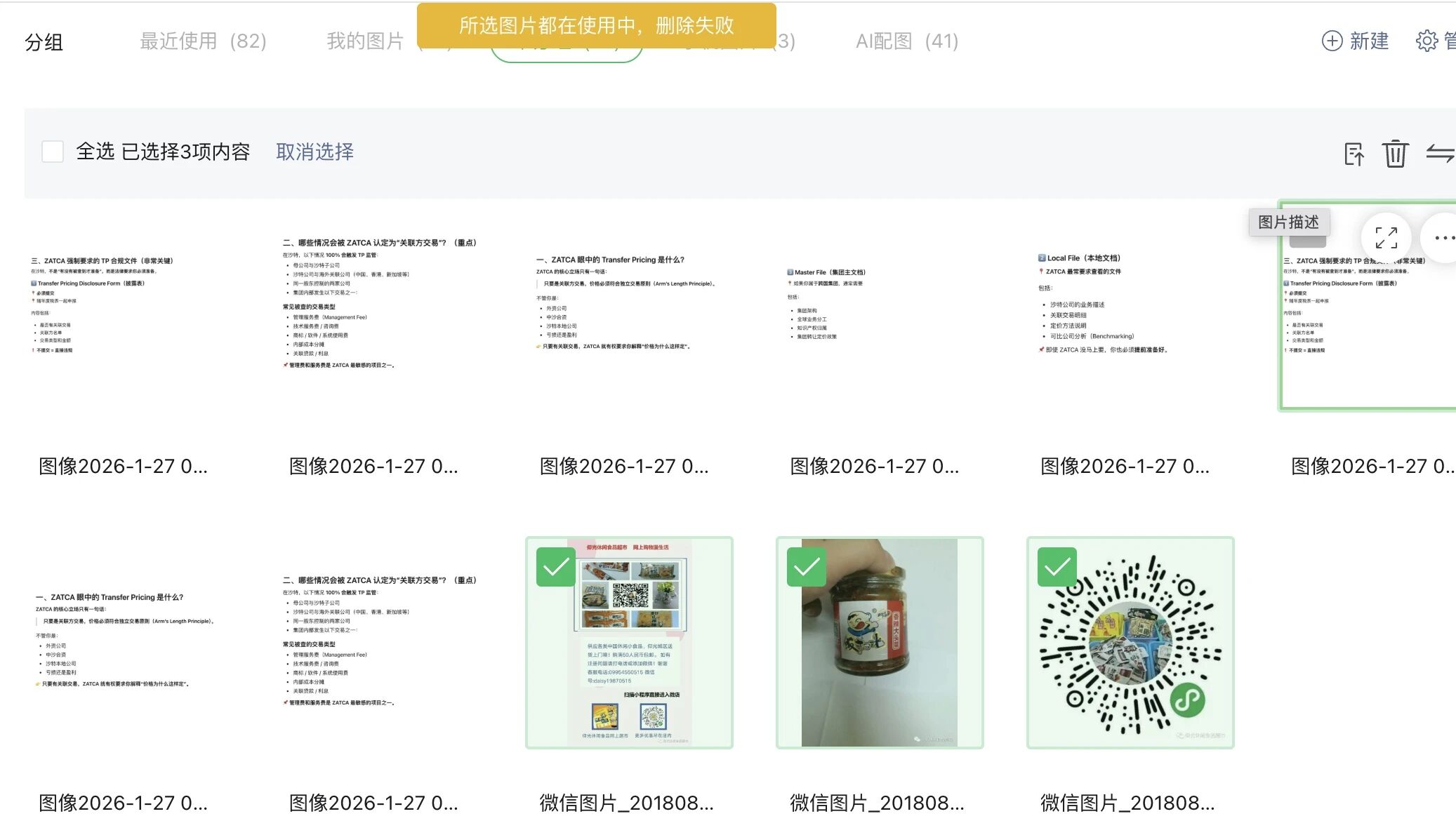Screen dimensions: 1456x835
Task: Click the move-to-group document arrow icon
Action: click(x=1354, y=154)
